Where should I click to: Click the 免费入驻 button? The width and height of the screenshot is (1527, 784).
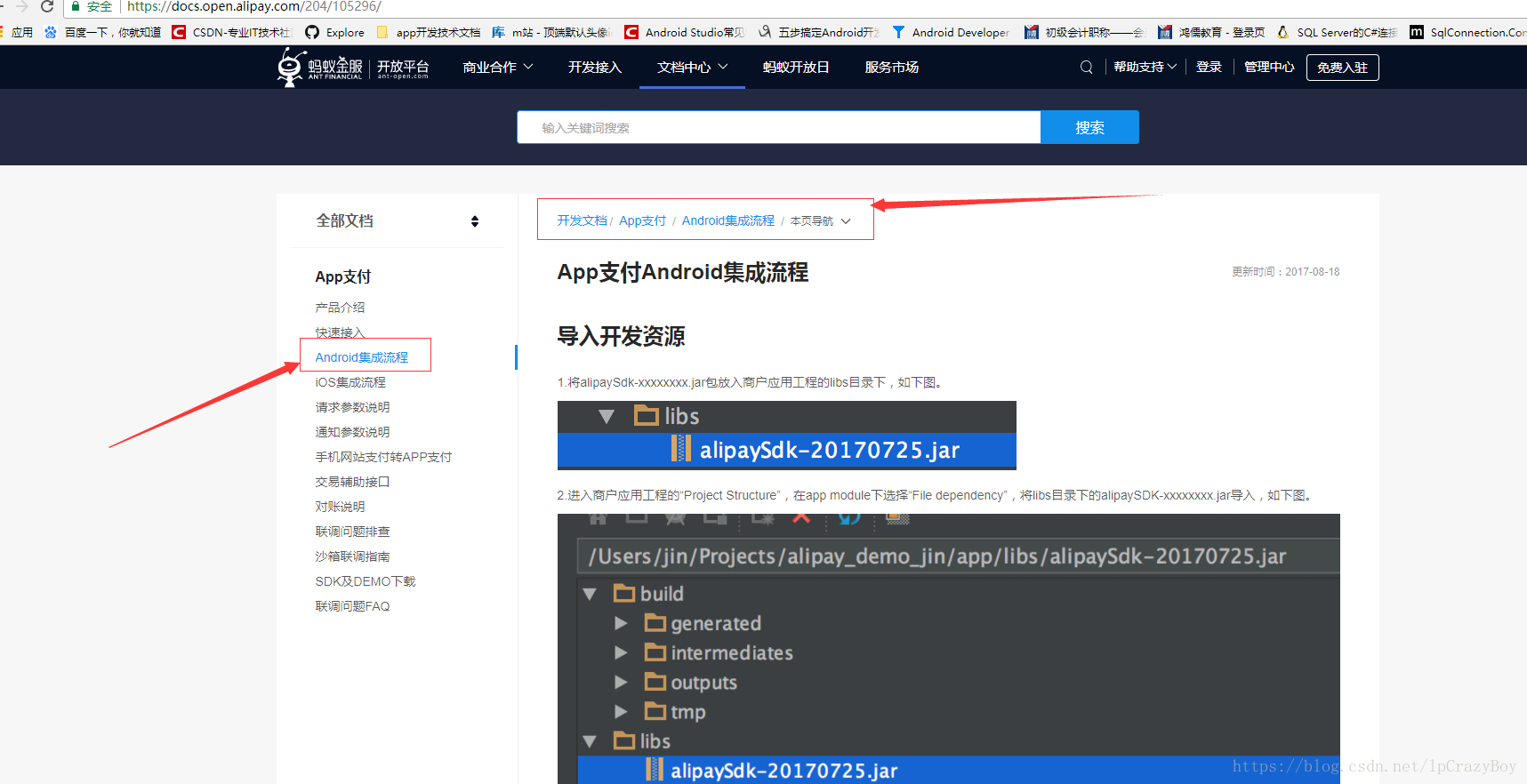tap(1342, 68)
